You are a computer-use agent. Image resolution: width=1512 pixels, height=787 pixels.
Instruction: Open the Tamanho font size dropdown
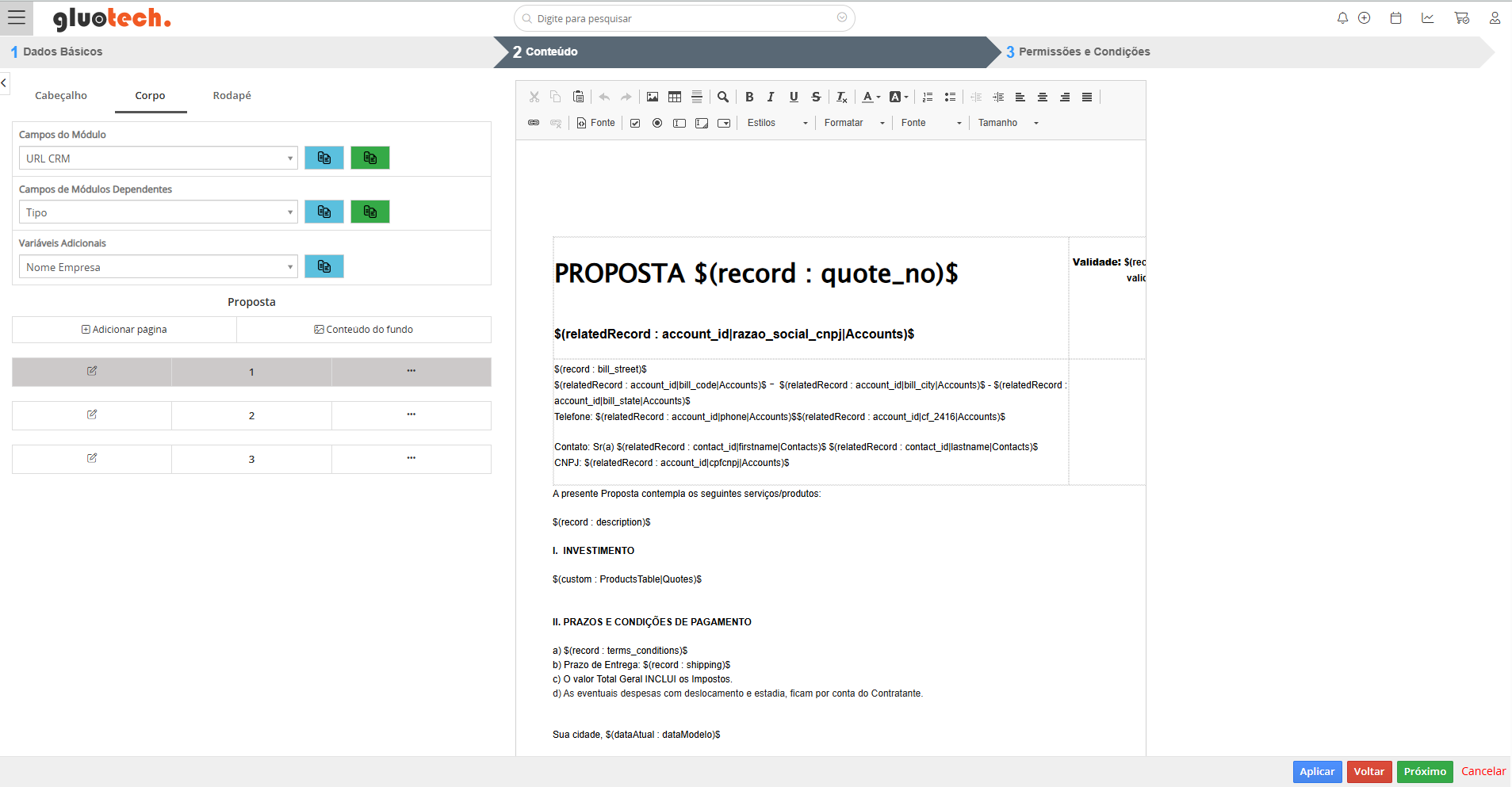pyautogui.click(x=1008, y=123)
